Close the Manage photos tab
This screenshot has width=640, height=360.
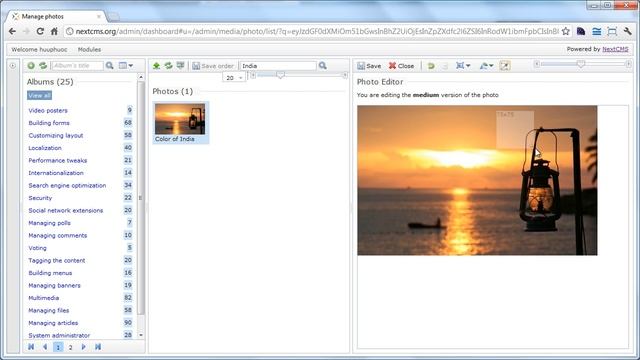99,16
